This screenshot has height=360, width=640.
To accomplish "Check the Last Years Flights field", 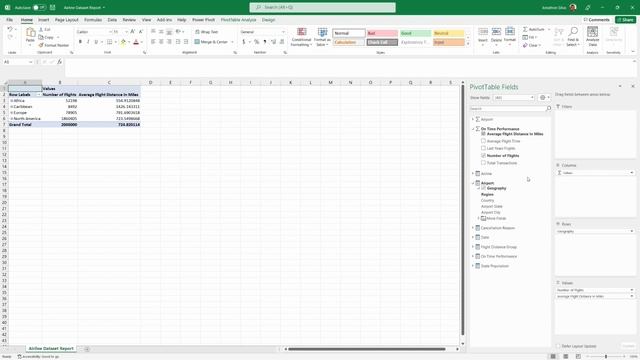I will [483, 149].
